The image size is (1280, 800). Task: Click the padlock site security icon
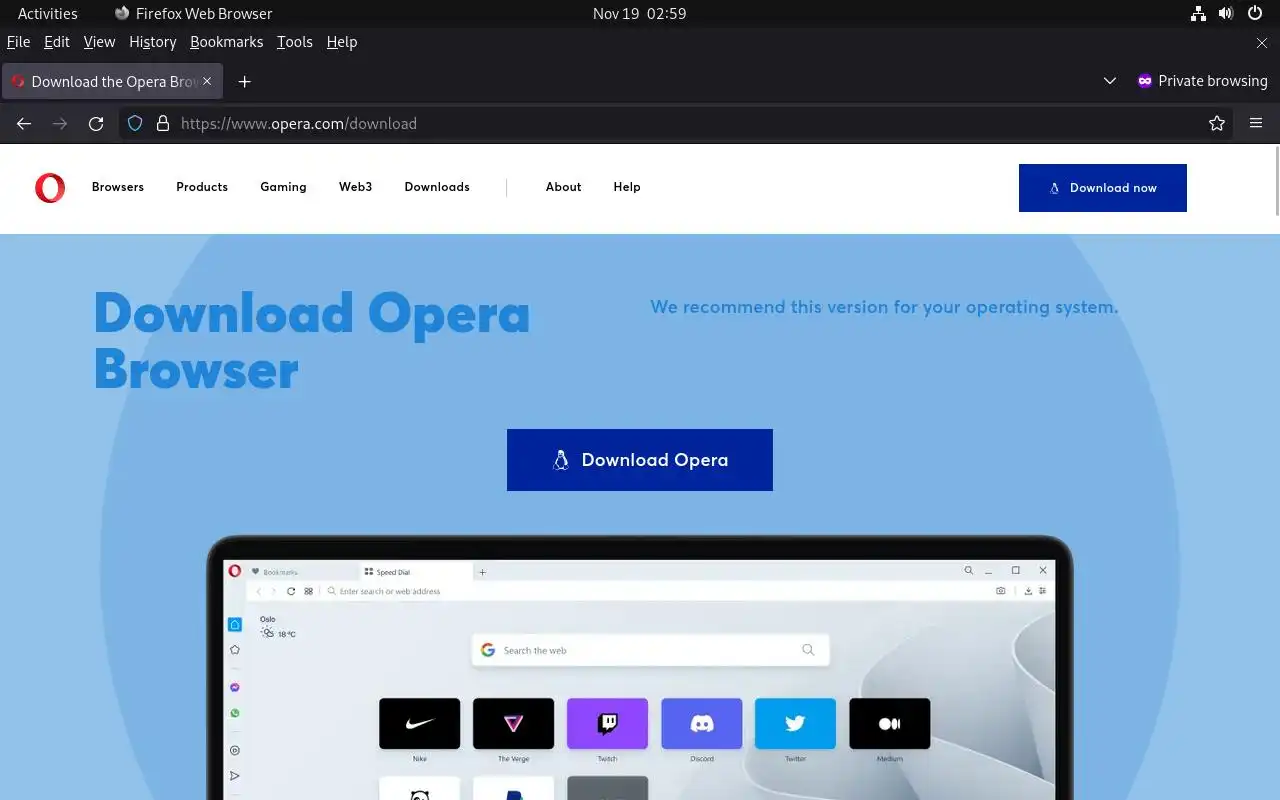[163, 123]
